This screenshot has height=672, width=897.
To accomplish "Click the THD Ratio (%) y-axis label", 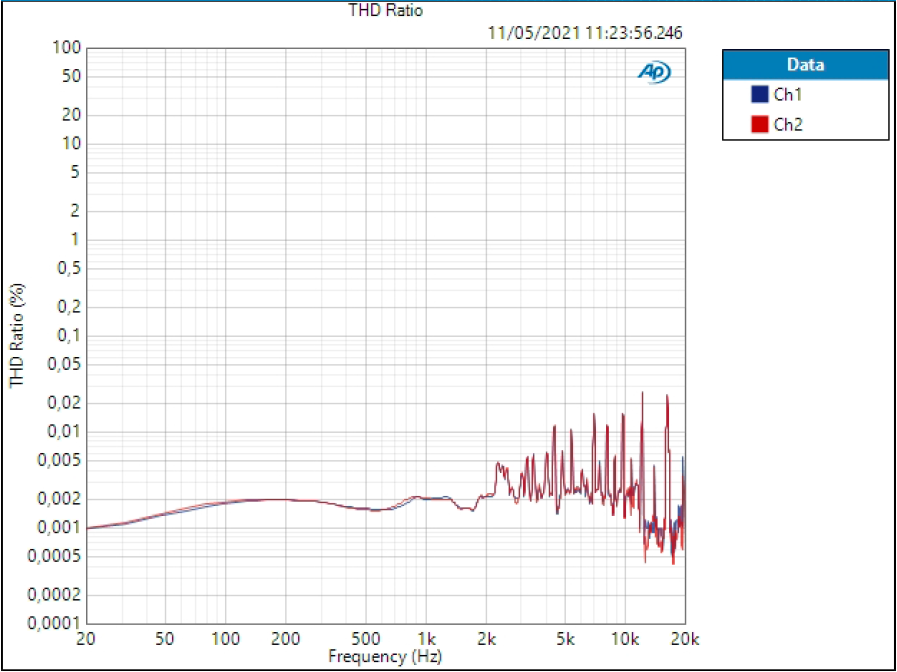I will [x=18, y=335].
